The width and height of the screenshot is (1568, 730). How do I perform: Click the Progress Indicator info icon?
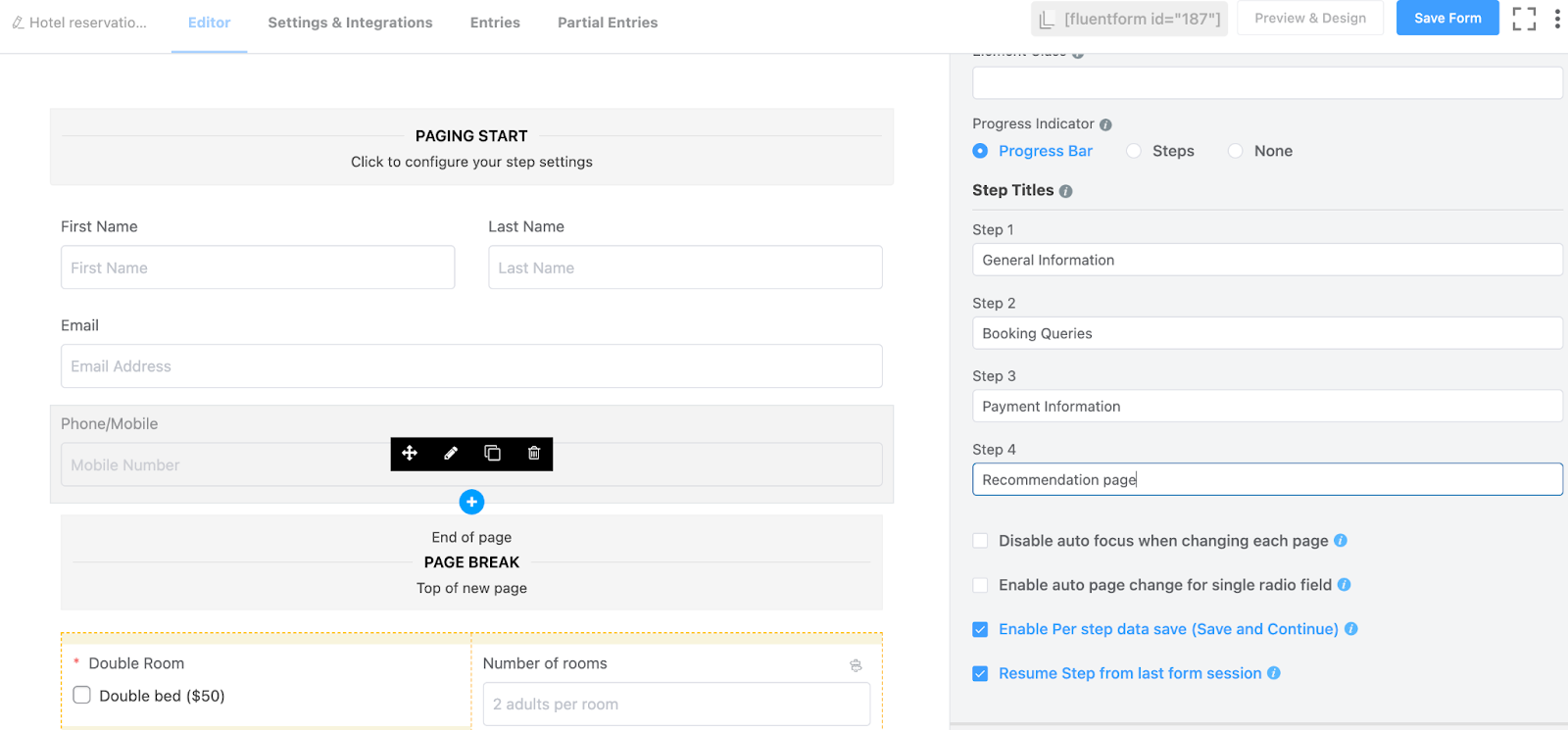1105,124
